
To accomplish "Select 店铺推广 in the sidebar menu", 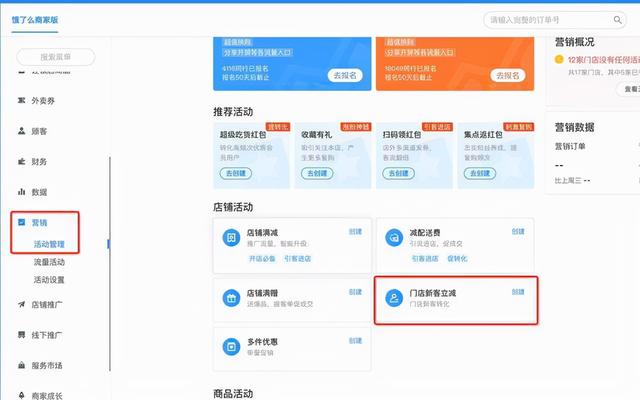I will tap(47, 304).
